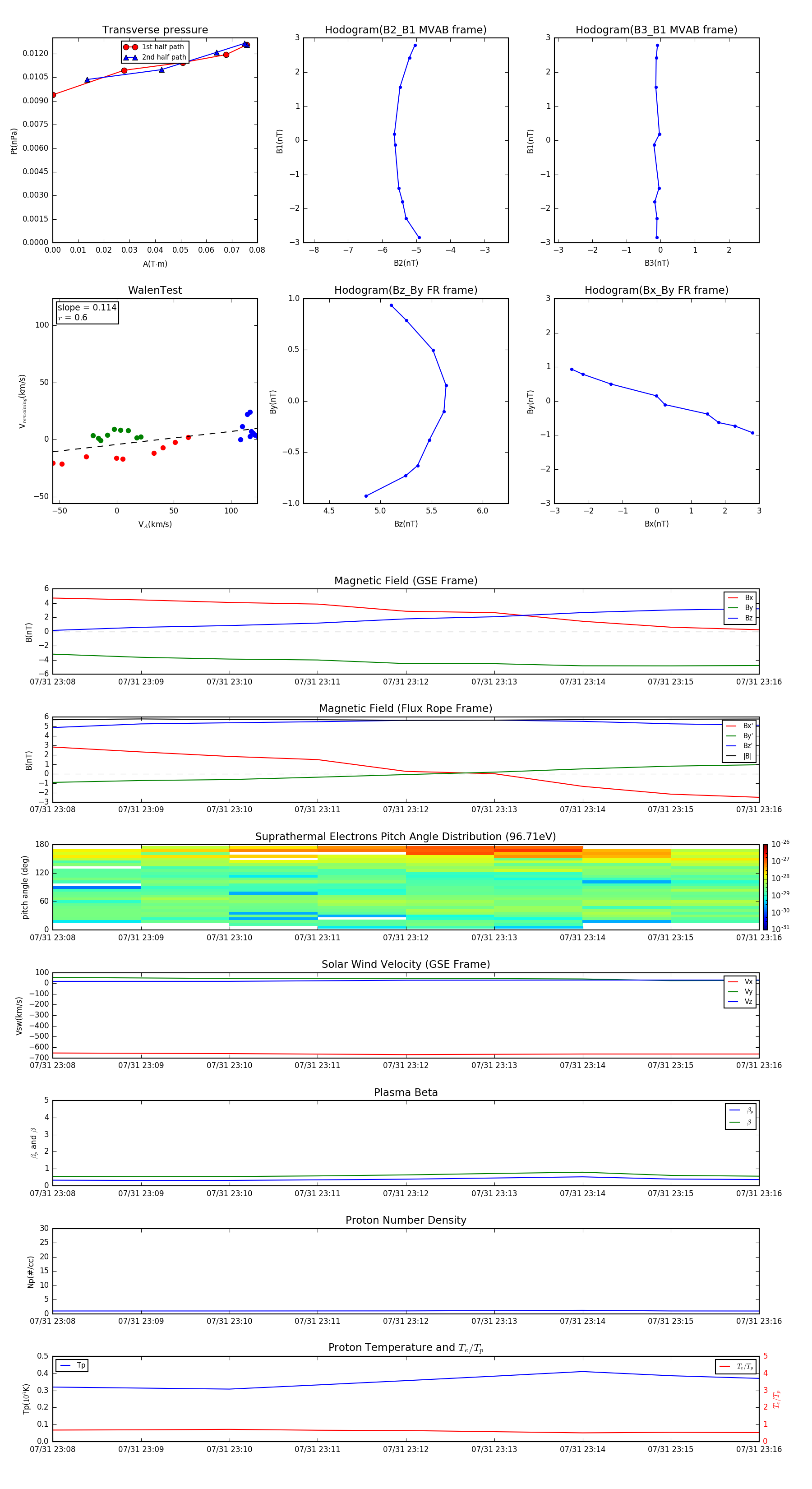Click the pitch angle distribution colorbar

765,887
